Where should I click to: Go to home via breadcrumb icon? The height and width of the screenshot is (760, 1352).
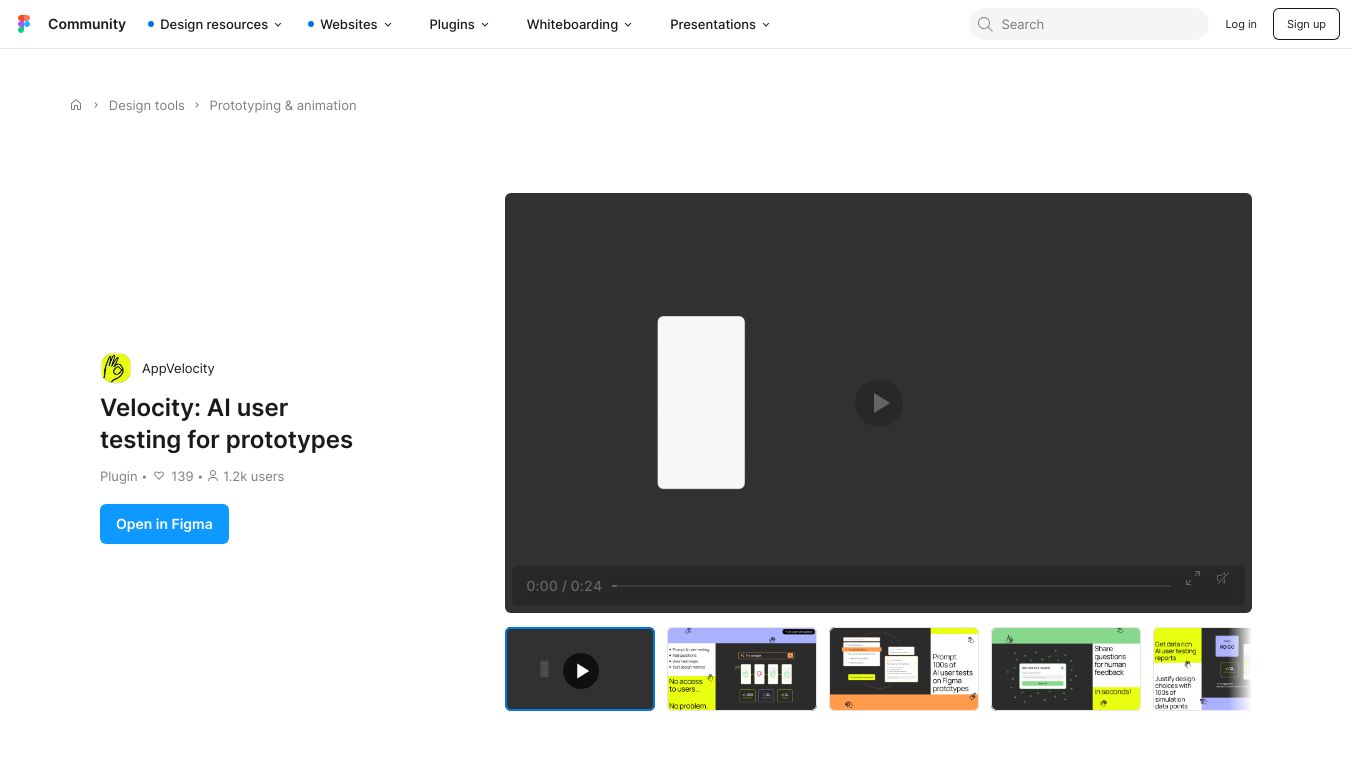(76, 105)
